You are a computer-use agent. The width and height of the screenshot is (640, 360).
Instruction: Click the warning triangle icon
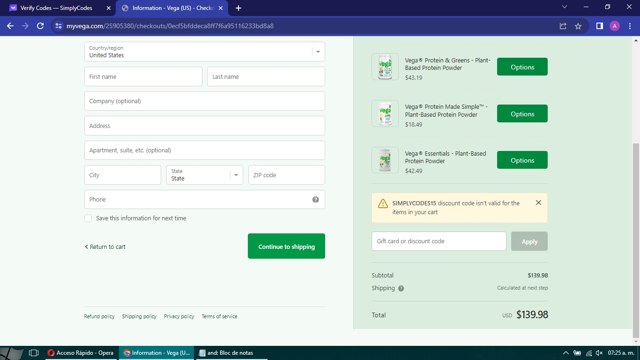tap(383, 203)
